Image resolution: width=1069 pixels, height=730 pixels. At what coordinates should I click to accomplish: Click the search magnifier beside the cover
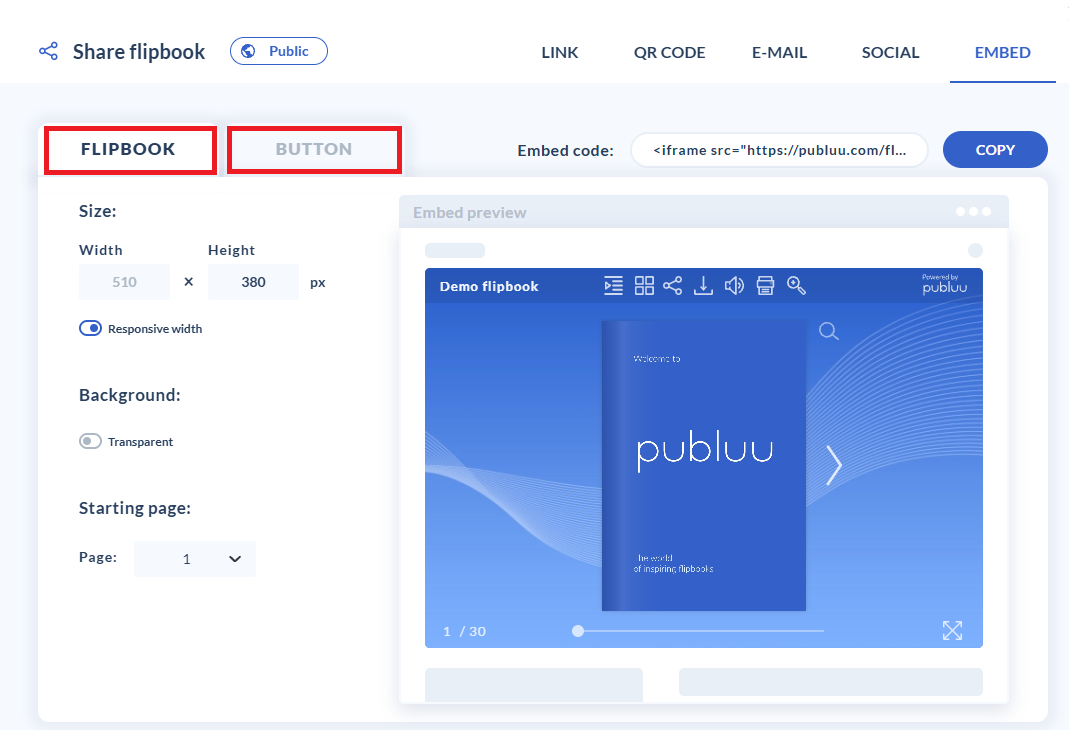coord(828,331)
